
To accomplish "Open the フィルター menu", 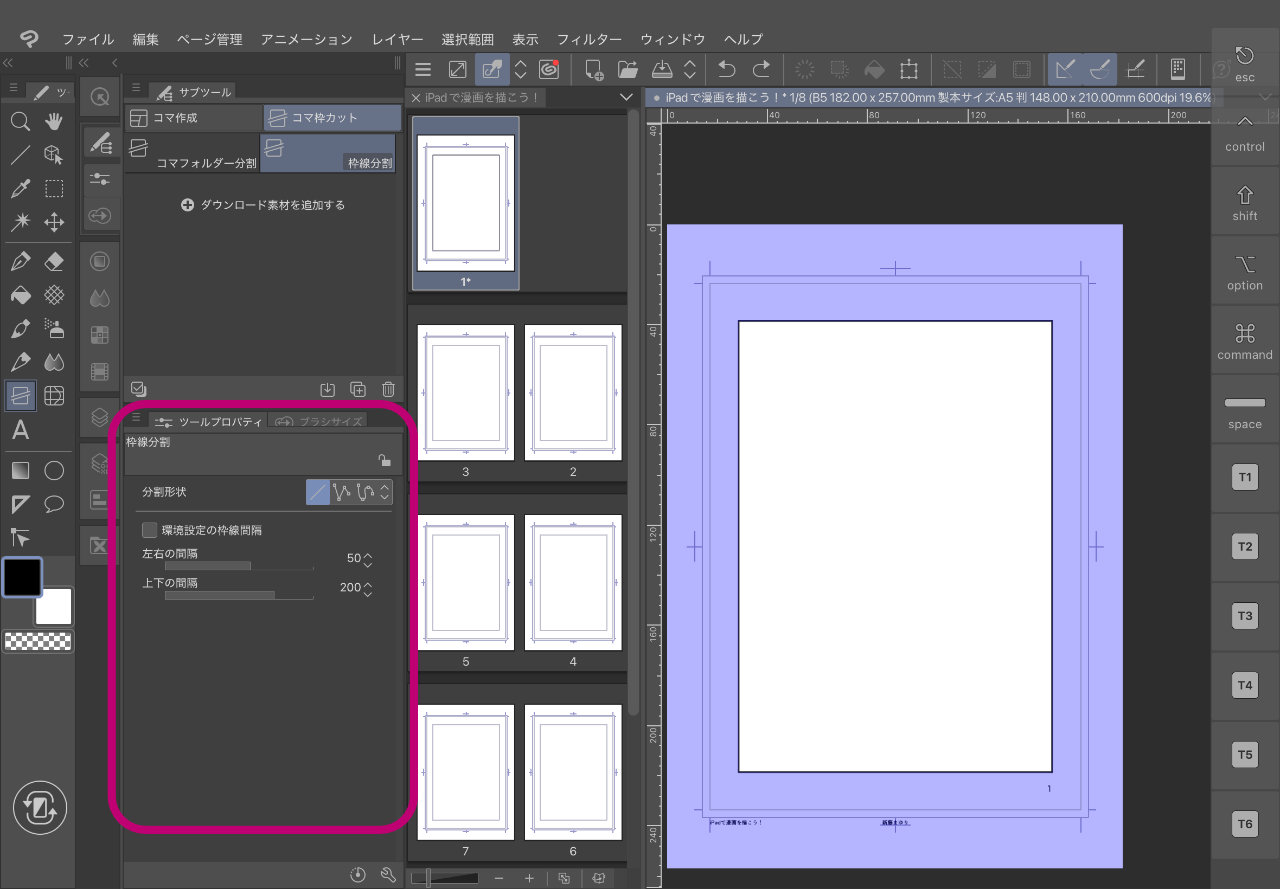I will [x=589, y=39].
